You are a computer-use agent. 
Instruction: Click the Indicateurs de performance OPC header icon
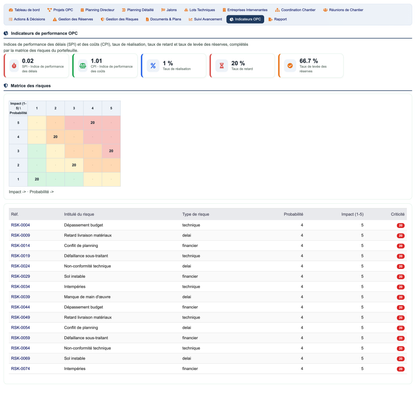coord(6,33)
